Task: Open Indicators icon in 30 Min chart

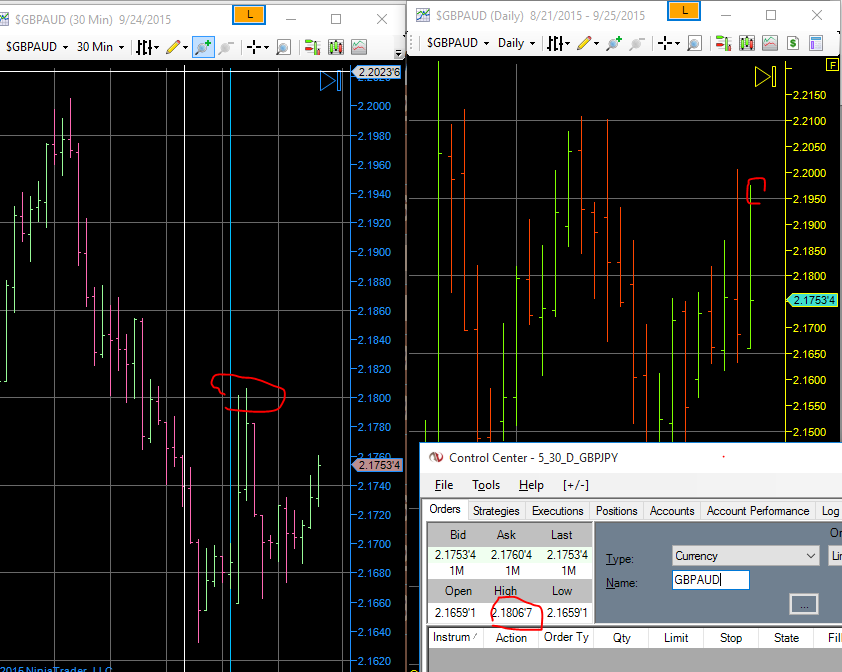Action: [359, 47]
